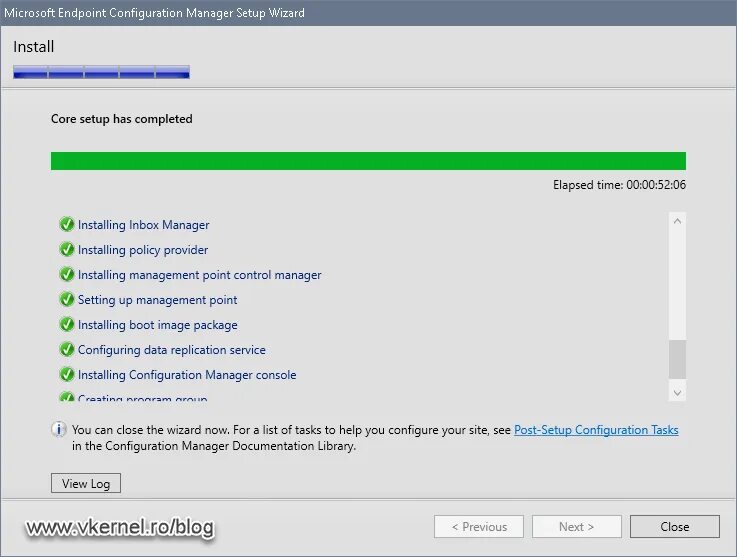Select 'Installing Configuration Manager console' row

click(x=187, y=375)
